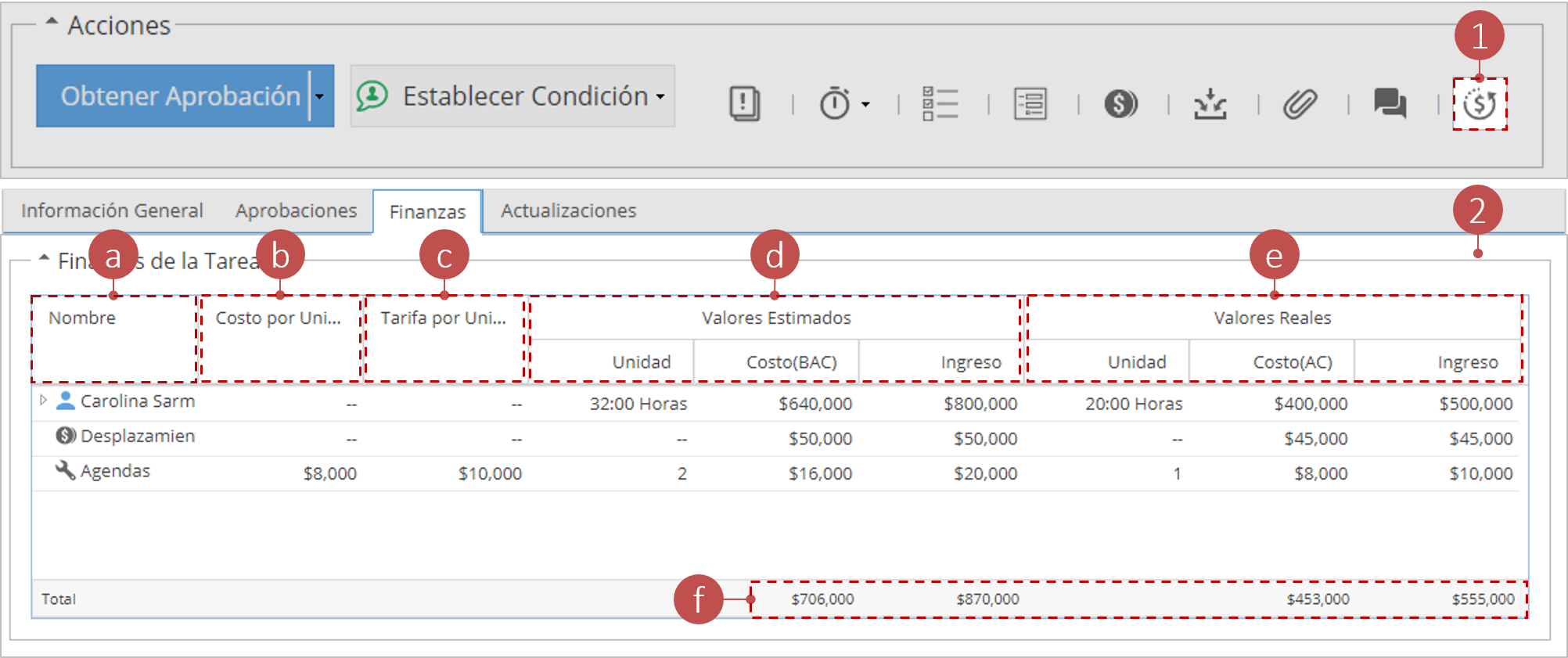Click the checklist icon in toolbar
The width and height of the screenshot is (1568, 658).
point(940,103)
